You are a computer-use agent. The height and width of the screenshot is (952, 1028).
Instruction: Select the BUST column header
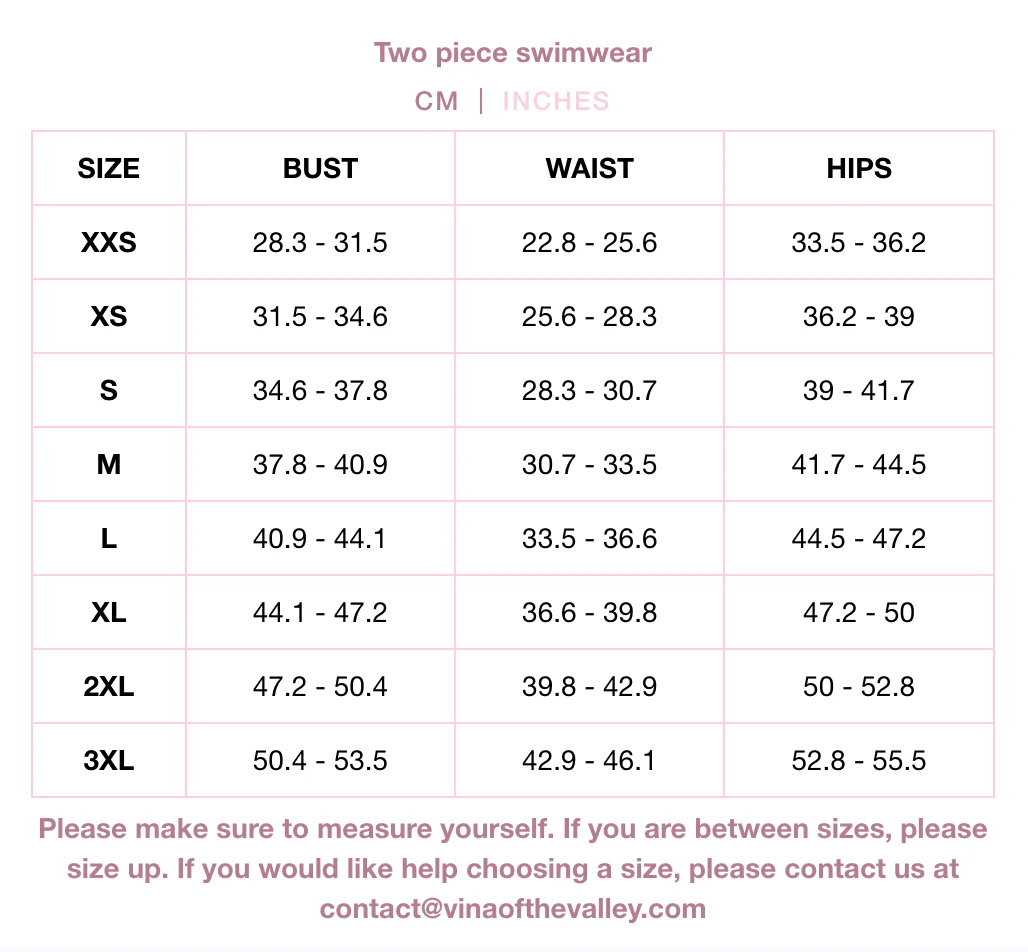[x=320, y=168]
